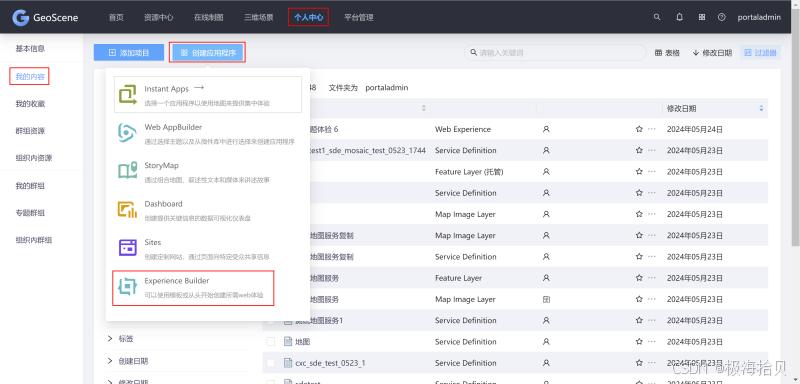Image resolution: width=800 pixels, height=384 pixels.
Task: Open the notifications bell
Action: click(x=680, y=17)
